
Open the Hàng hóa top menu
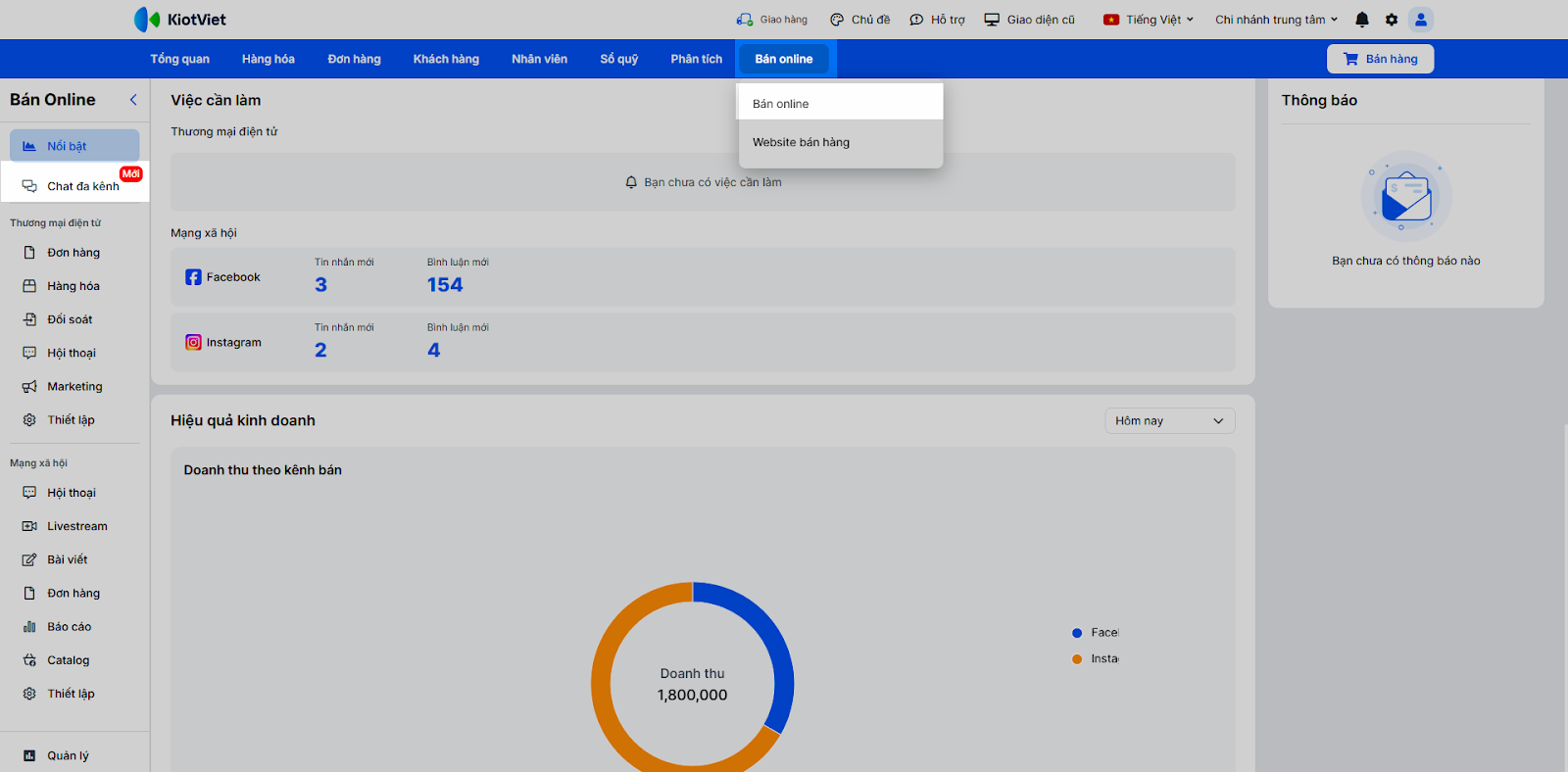(269, 59)
